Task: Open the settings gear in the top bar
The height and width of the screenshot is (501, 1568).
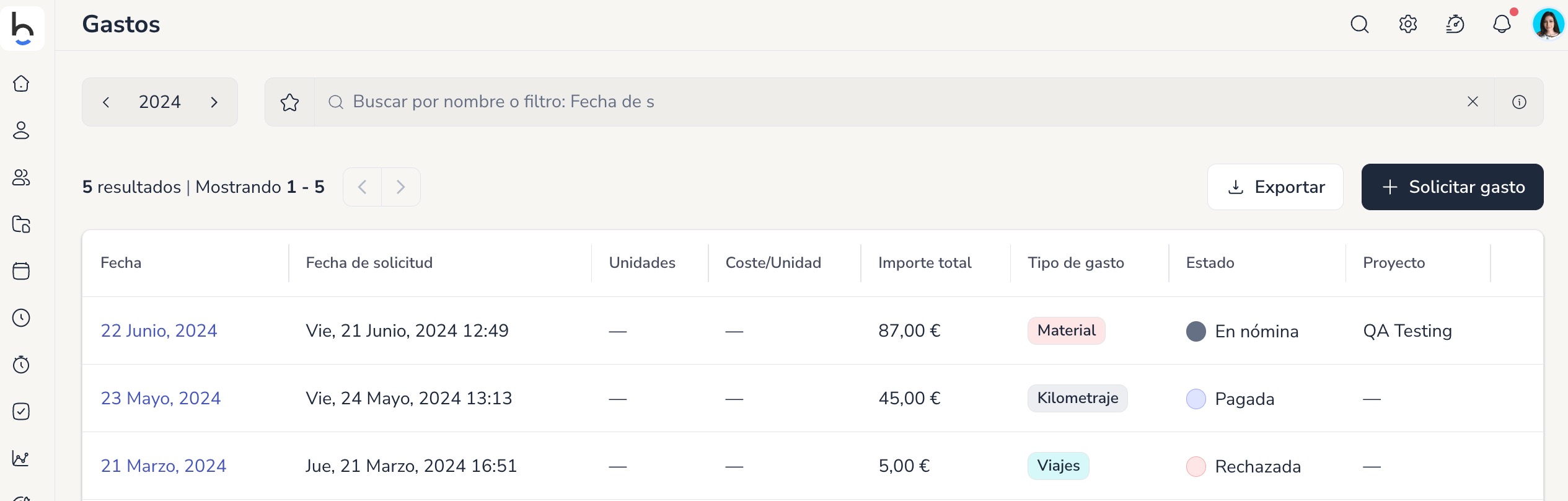Action: [1407, 24]
